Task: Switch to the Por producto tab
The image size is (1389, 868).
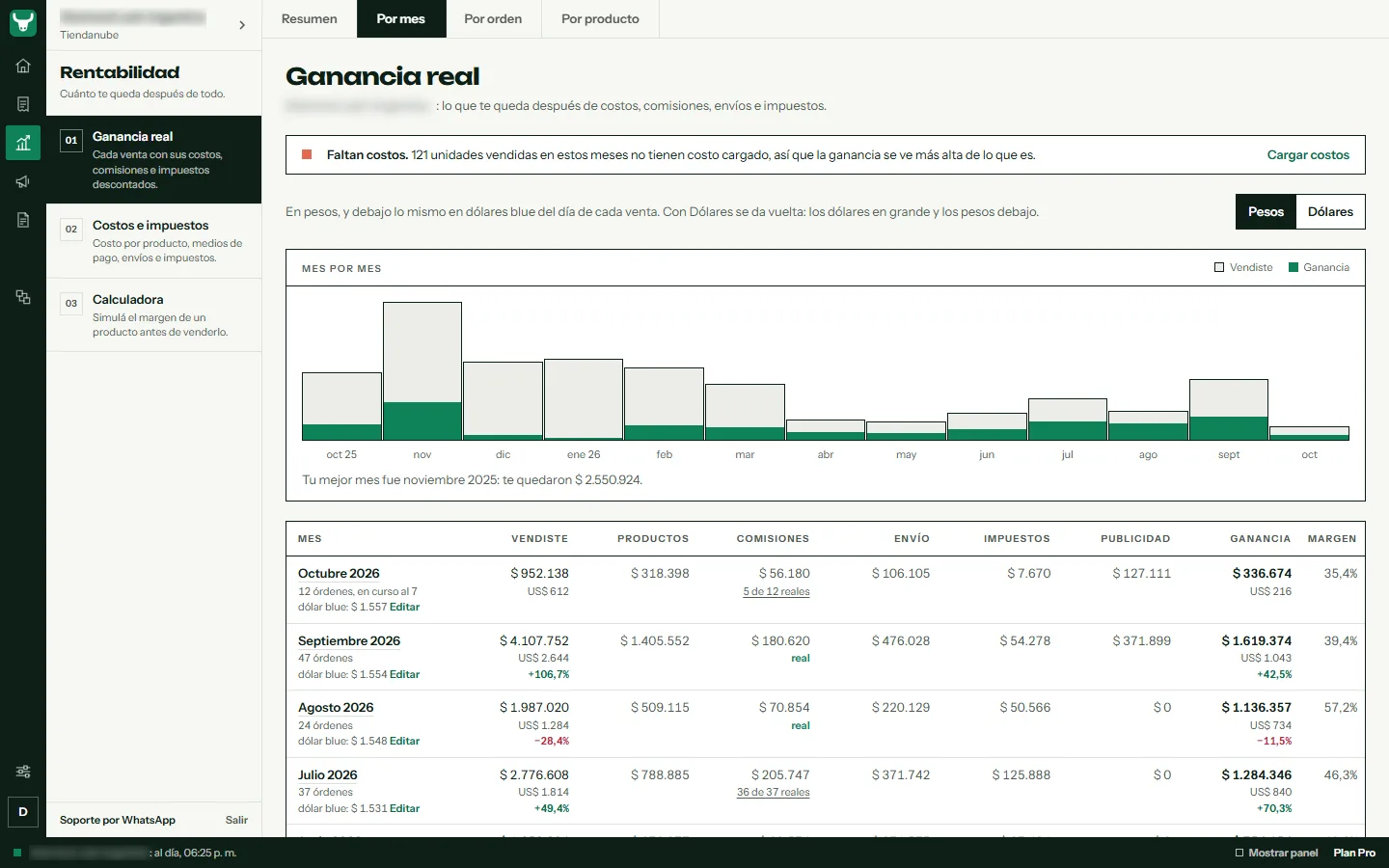Action: click(x=600, y=19)
